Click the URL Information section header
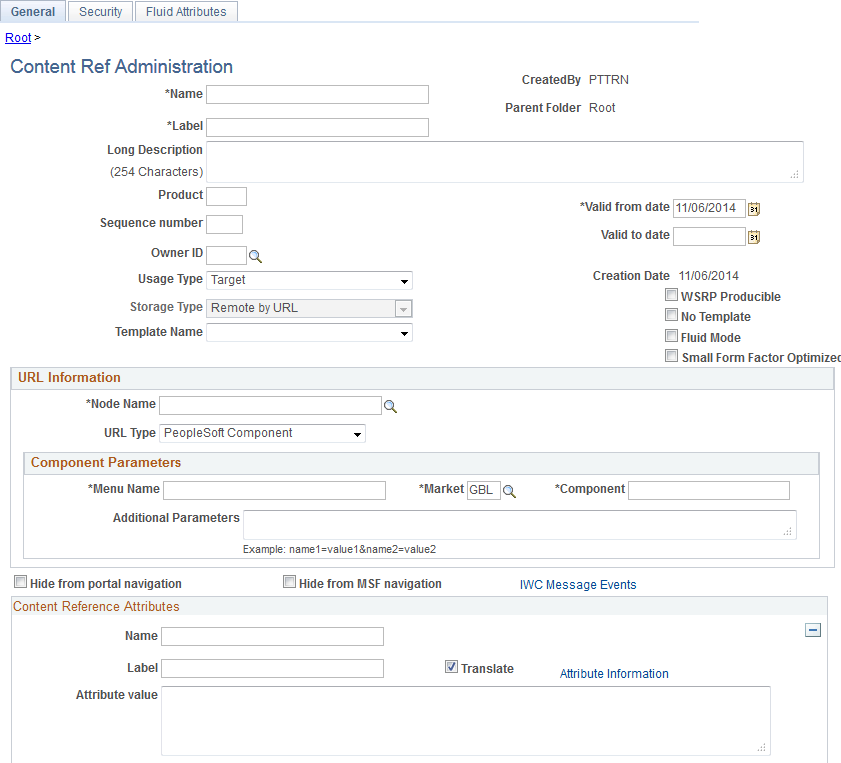 (x=422, y=378)
